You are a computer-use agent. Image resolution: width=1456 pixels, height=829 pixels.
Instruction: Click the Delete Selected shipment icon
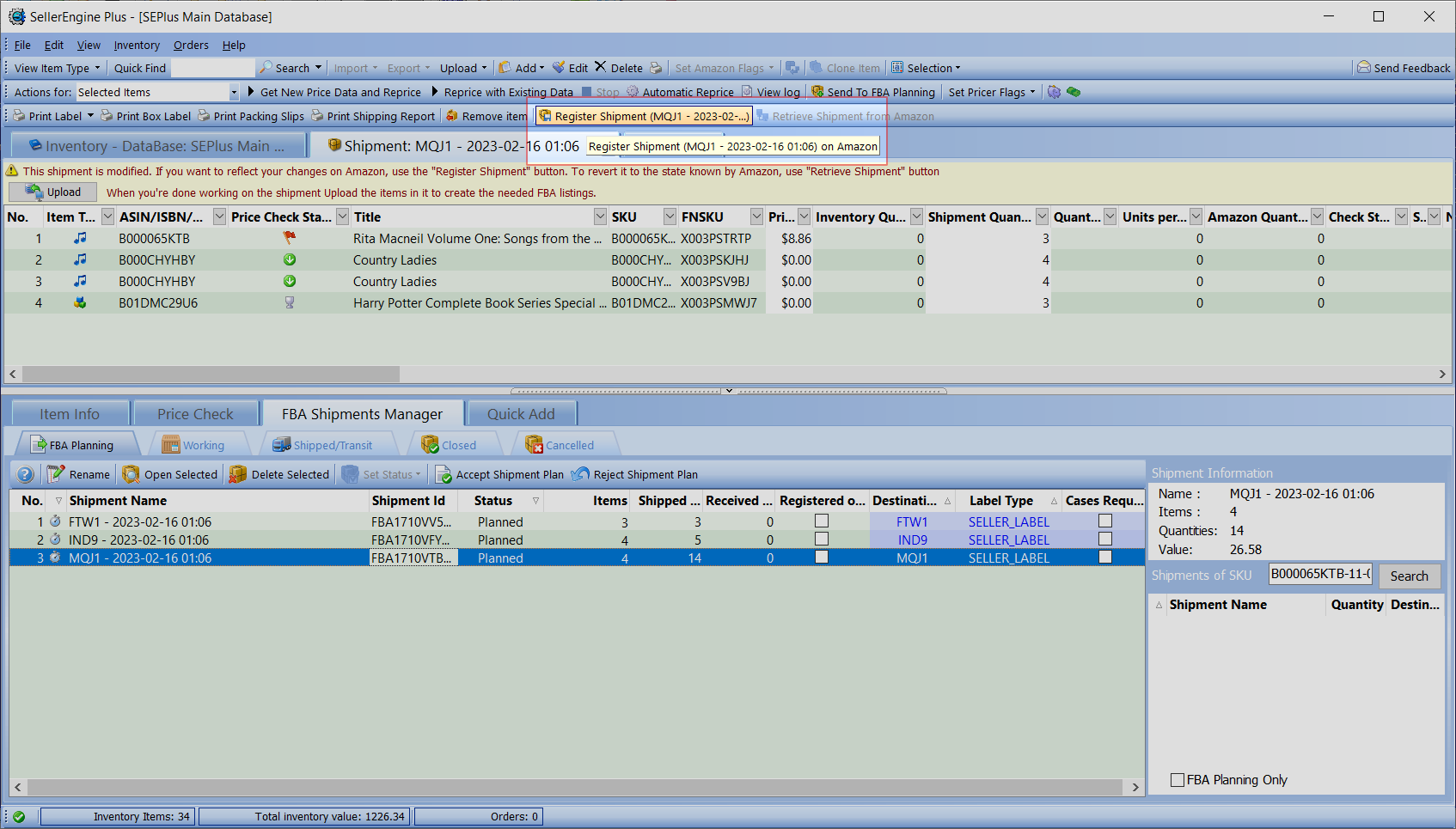[238, 474]
